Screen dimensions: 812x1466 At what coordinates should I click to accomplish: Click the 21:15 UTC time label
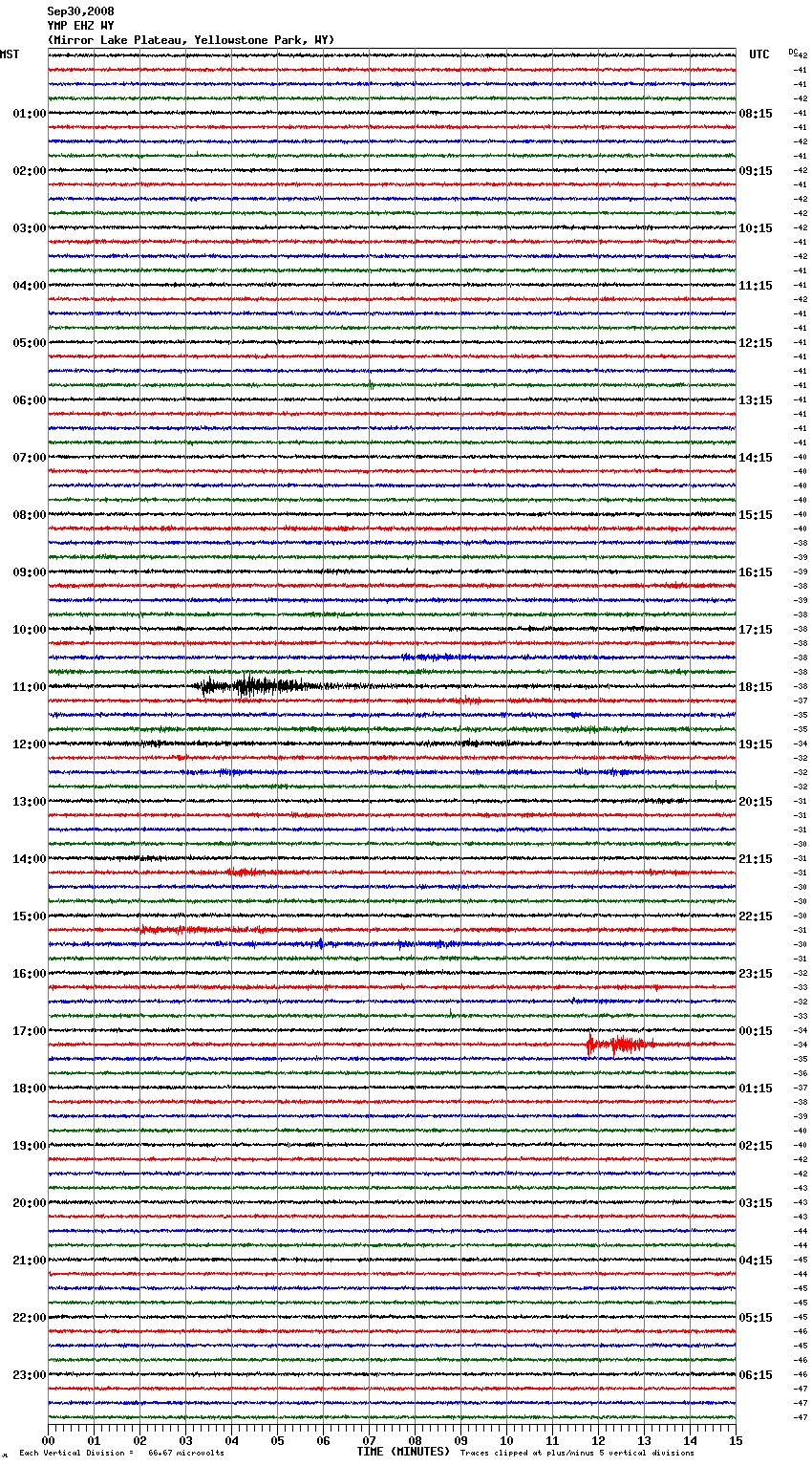point(756,859)
